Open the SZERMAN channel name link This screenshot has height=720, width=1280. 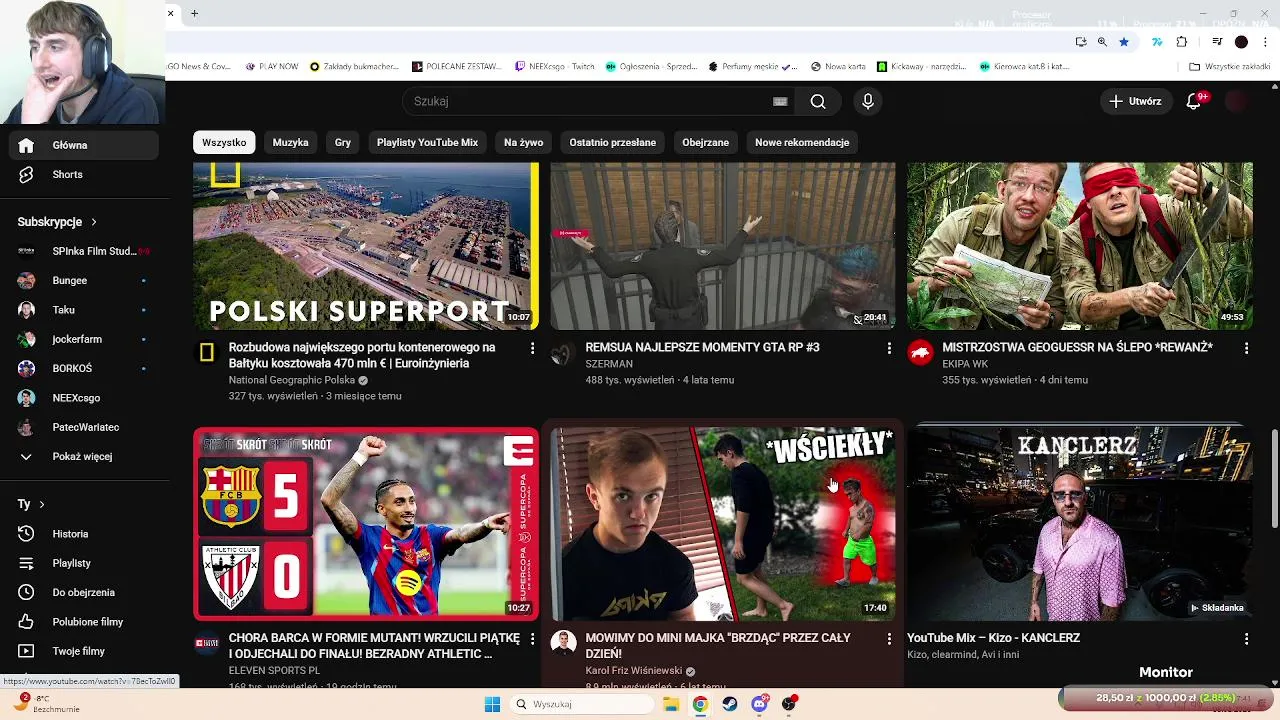point(609,364)
